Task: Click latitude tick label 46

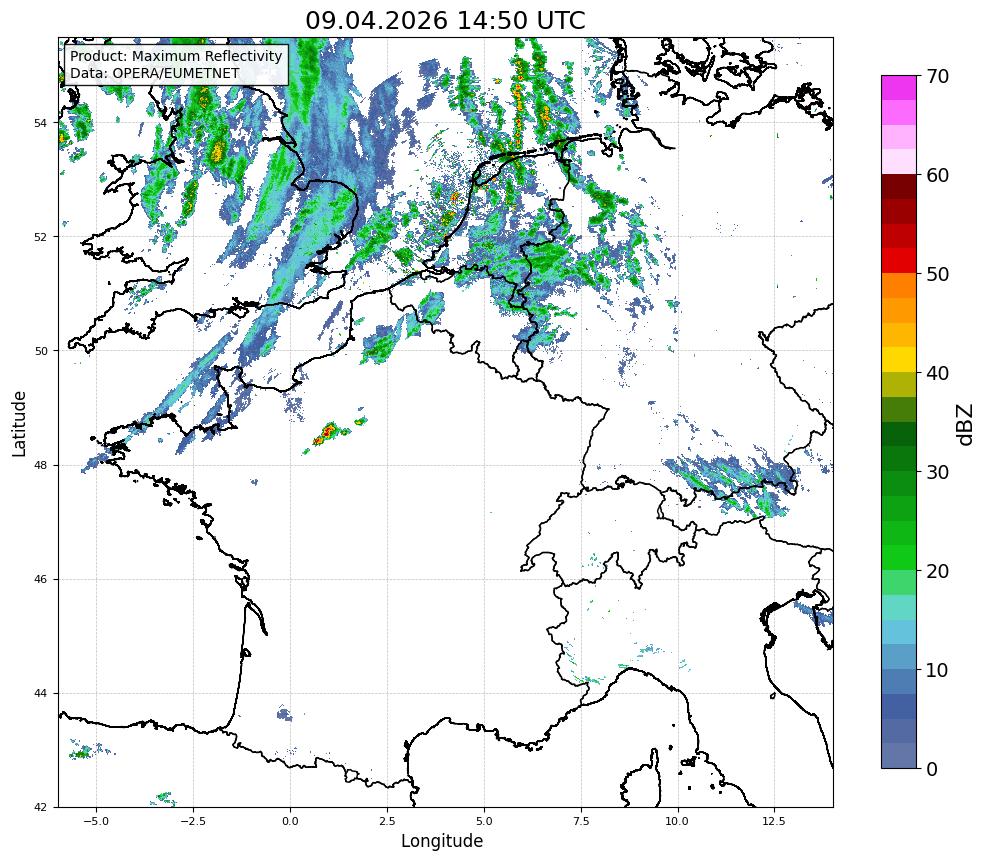Action: (x=40, y=579)
